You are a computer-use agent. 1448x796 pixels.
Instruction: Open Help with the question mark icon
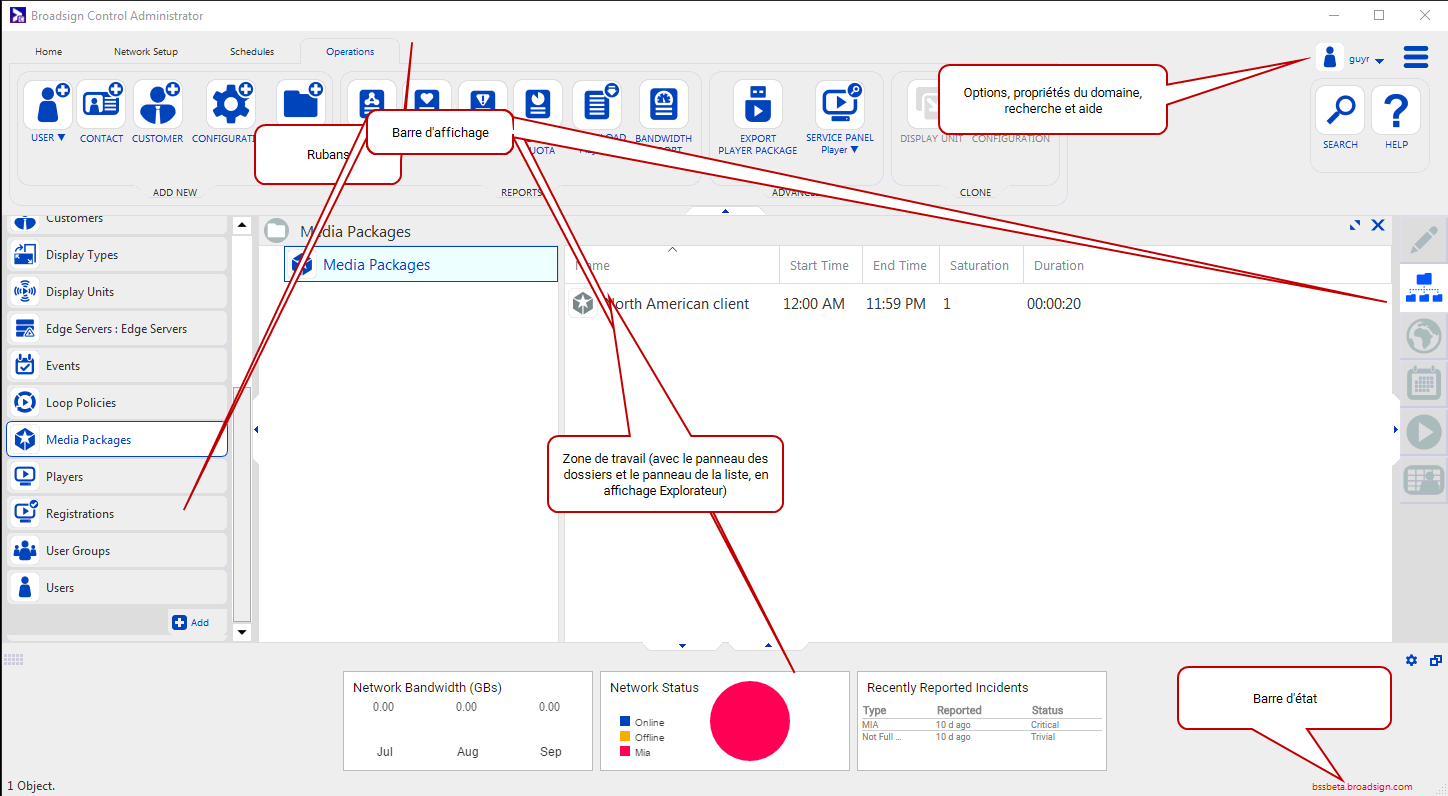[1396, 110]
